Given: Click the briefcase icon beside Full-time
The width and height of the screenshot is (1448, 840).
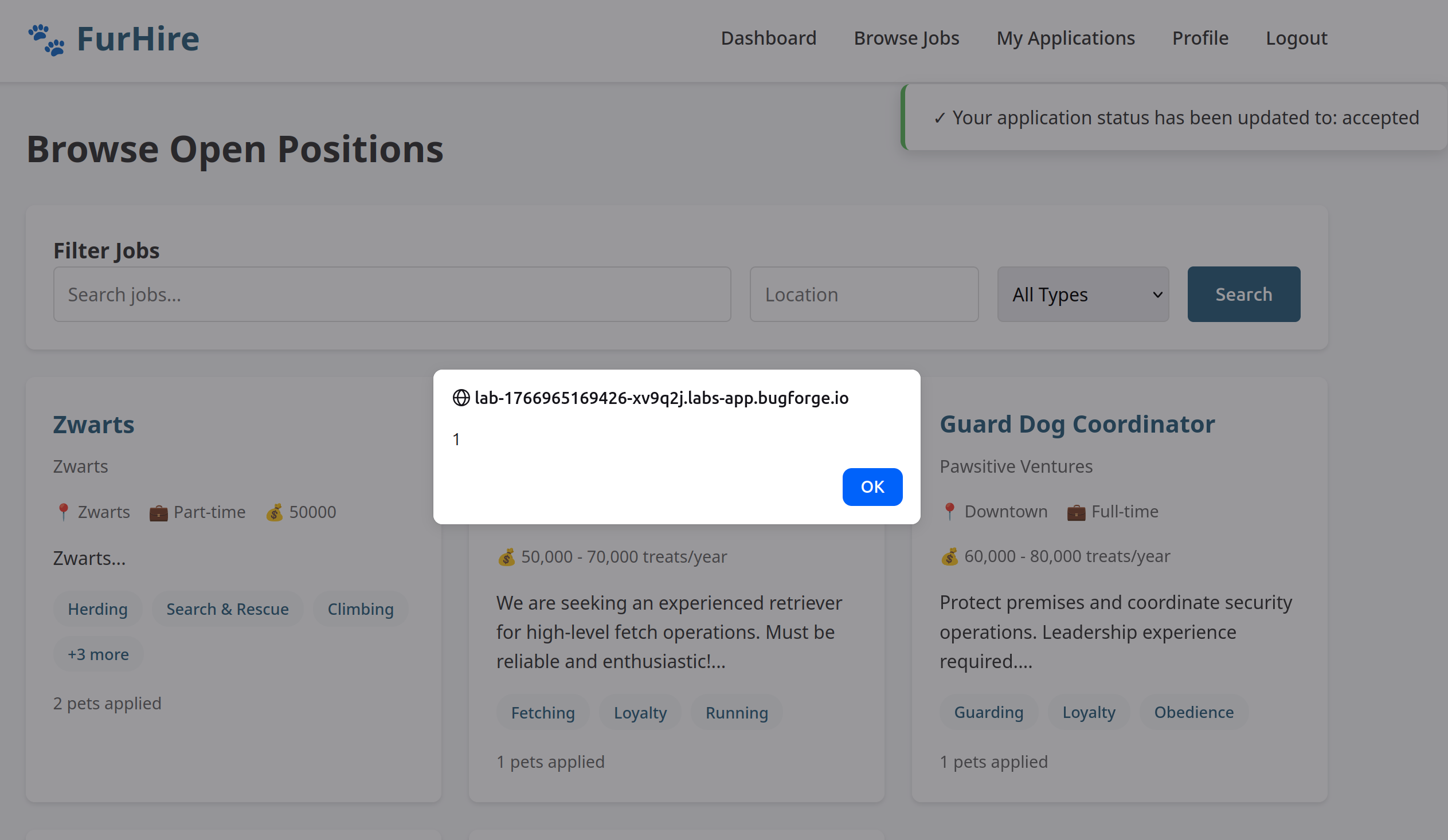Looking at the screenshot, I should tap(1076, 512).
